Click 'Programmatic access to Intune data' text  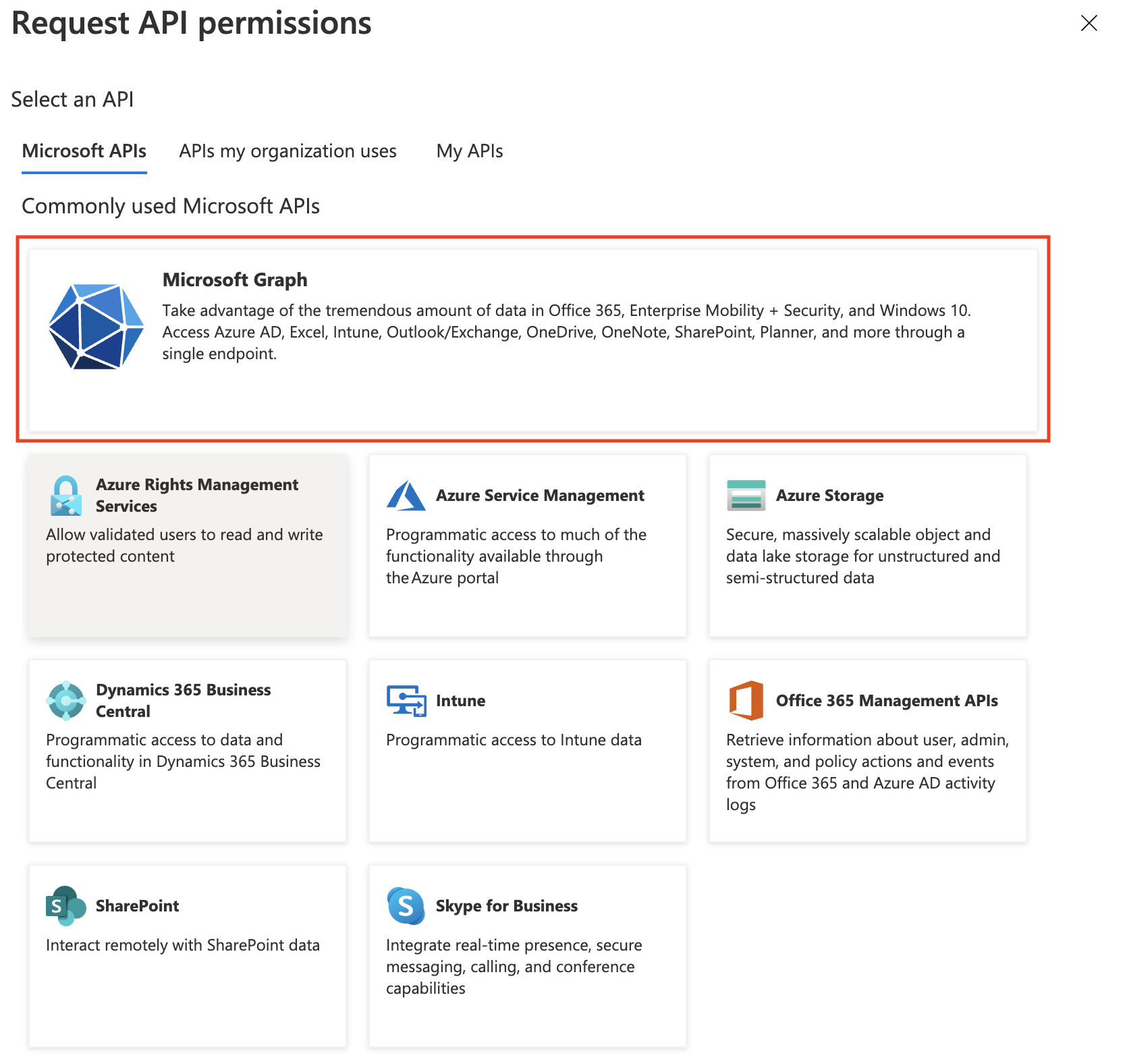[x=514, y=740]
